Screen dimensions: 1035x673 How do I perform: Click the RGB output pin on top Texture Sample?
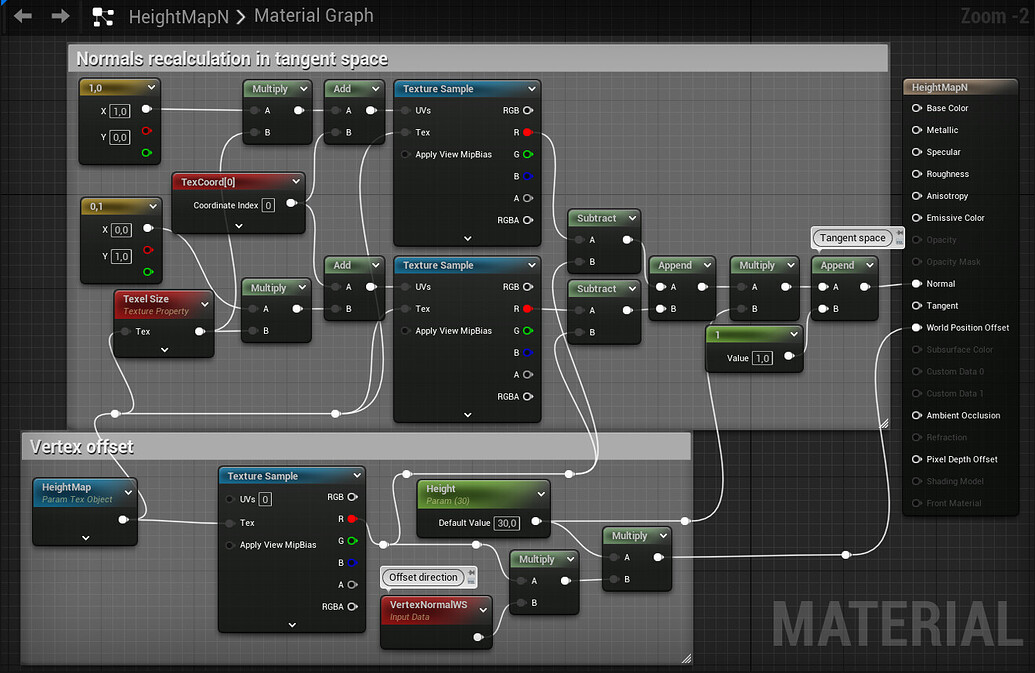point(526,110)
